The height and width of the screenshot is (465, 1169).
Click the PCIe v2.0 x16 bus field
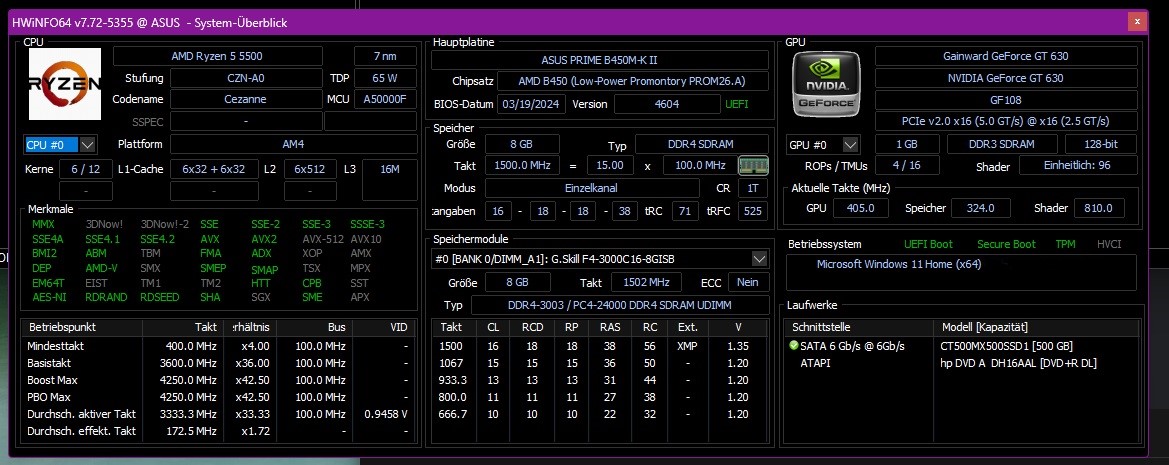[x=1006, y=121]
